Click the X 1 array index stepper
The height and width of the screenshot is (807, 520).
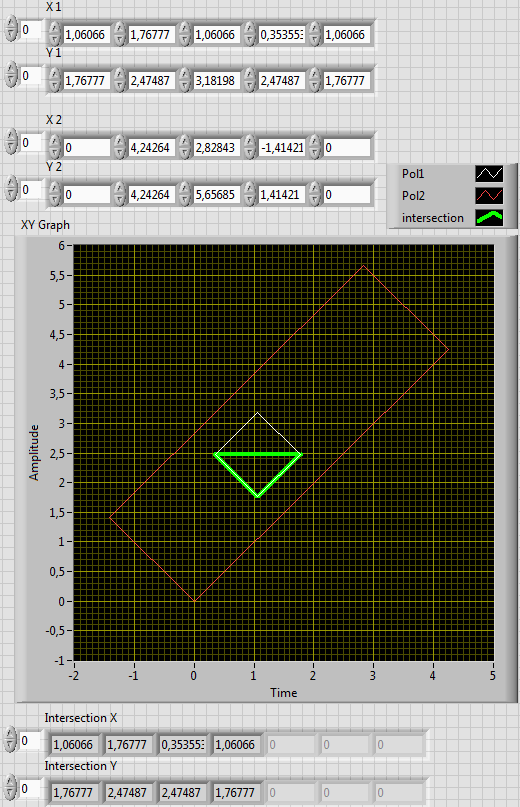tap(11, 29)
